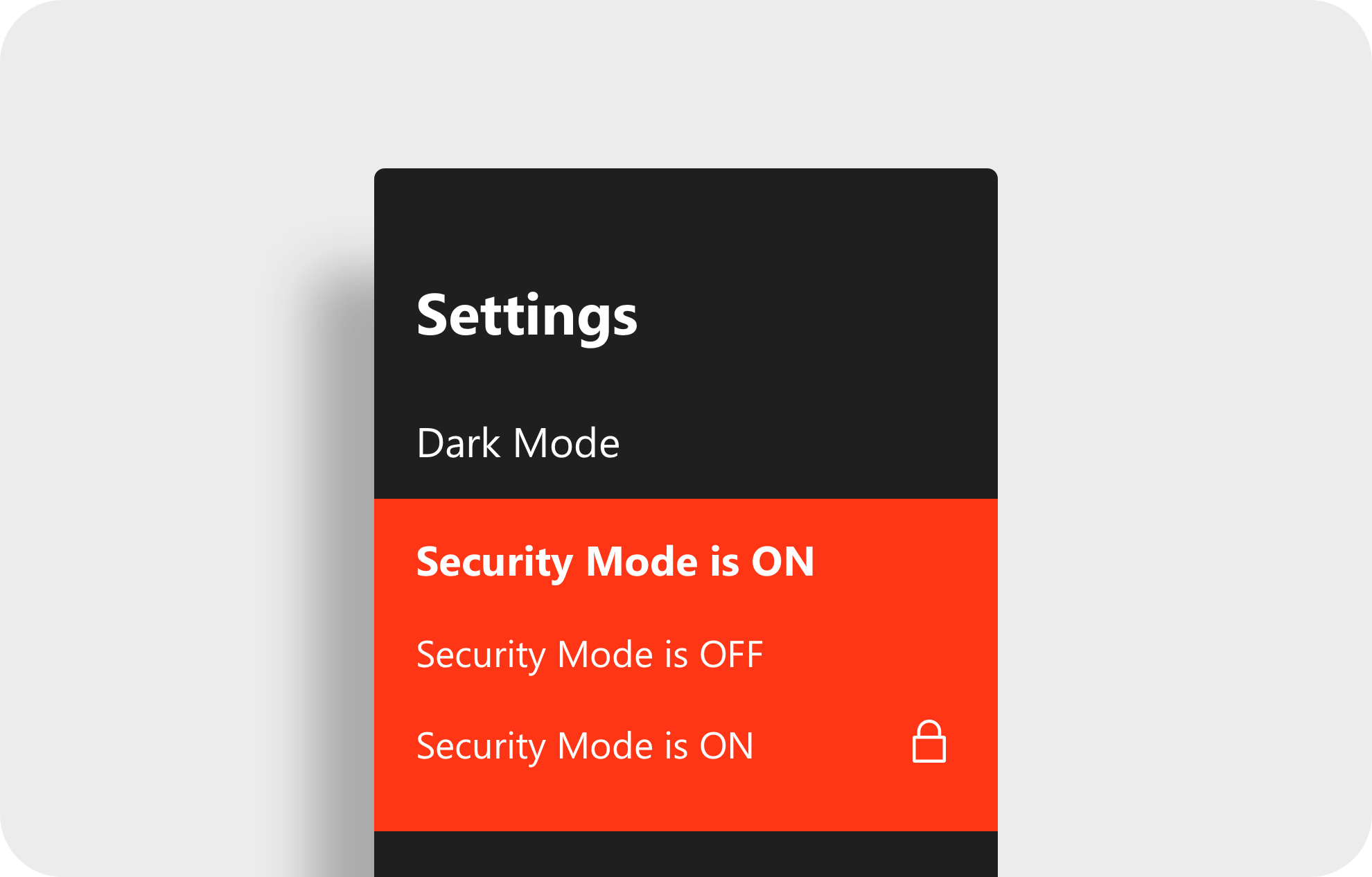1372x877 pixels.
Task: Click the Settings title
Action: (x=527, y=315)
